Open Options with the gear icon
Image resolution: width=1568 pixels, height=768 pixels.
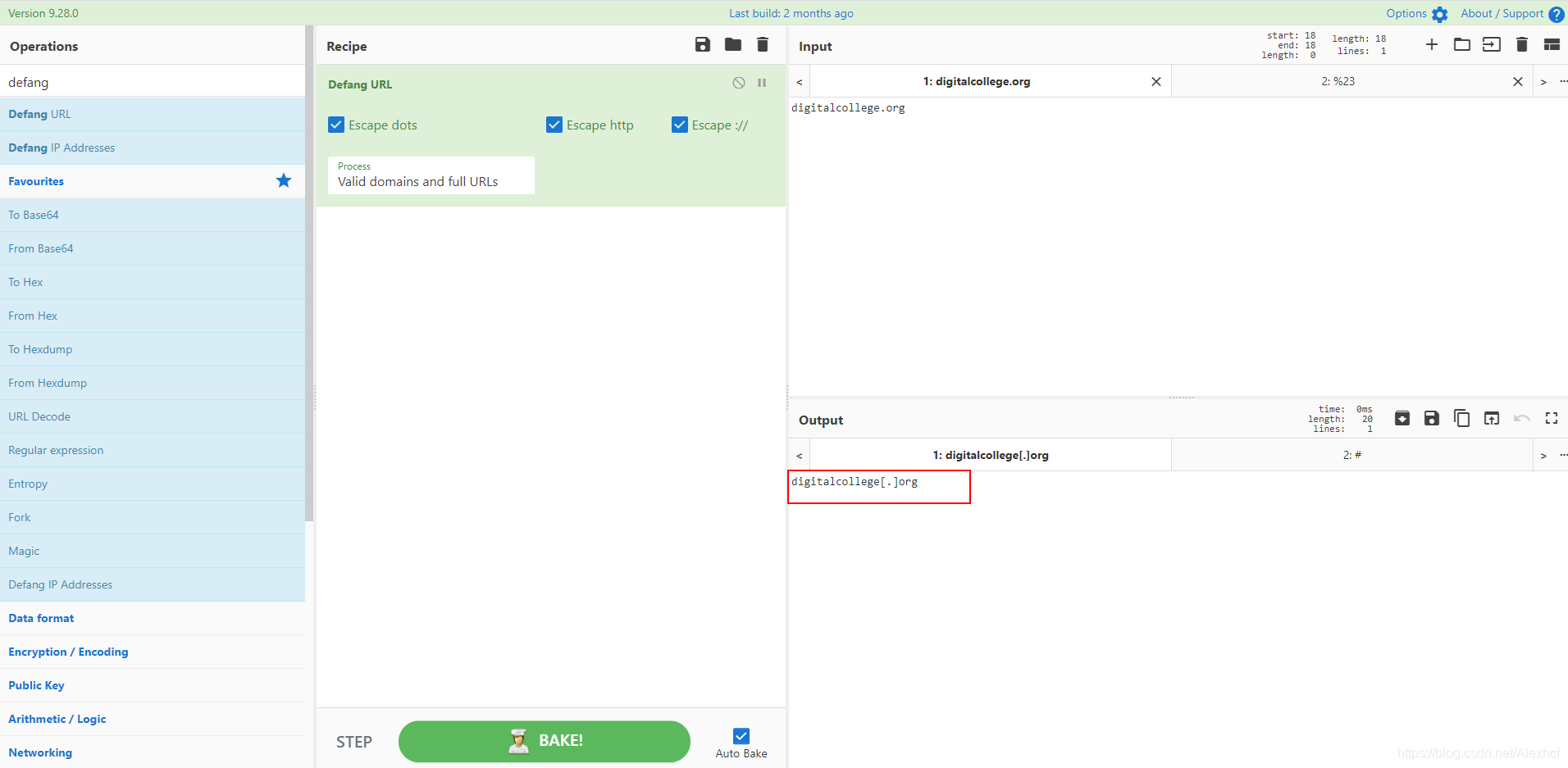1440,14
